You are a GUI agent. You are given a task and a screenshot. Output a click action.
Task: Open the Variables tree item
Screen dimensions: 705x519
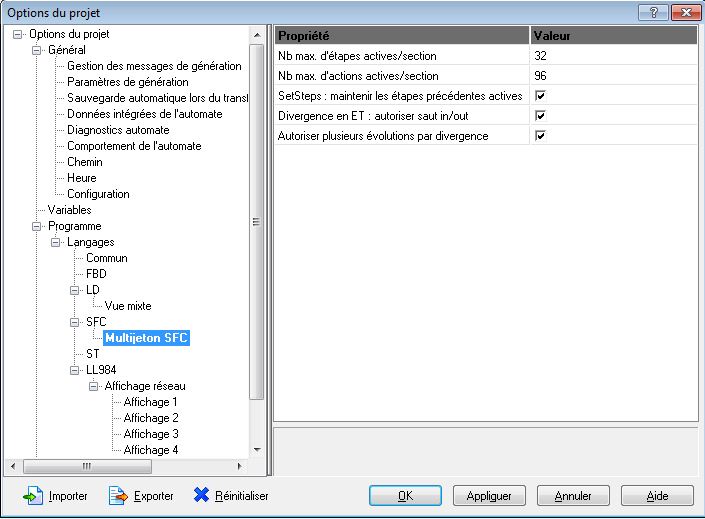pyautogui.click(x=69, y=210)
